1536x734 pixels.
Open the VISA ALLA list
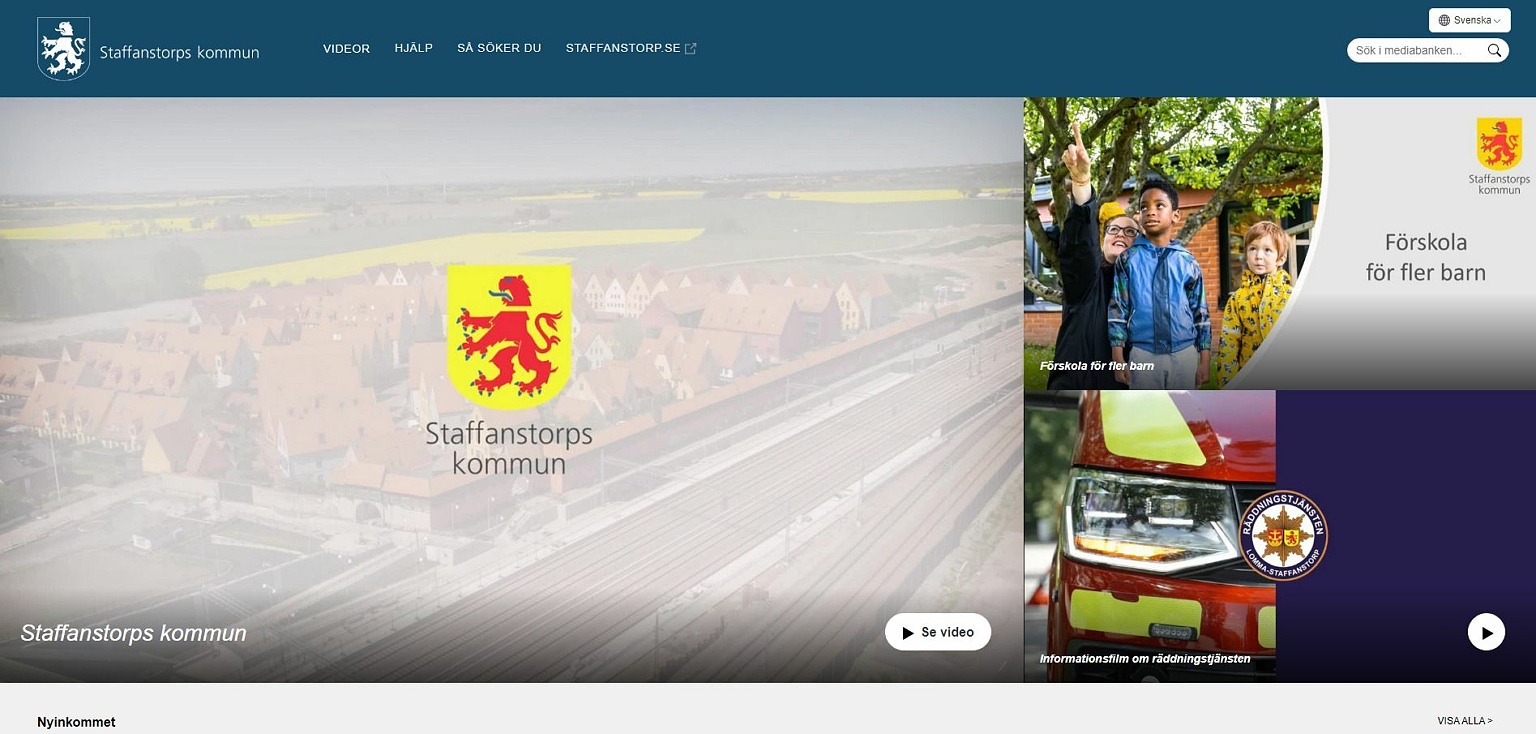pos(1463,720)
